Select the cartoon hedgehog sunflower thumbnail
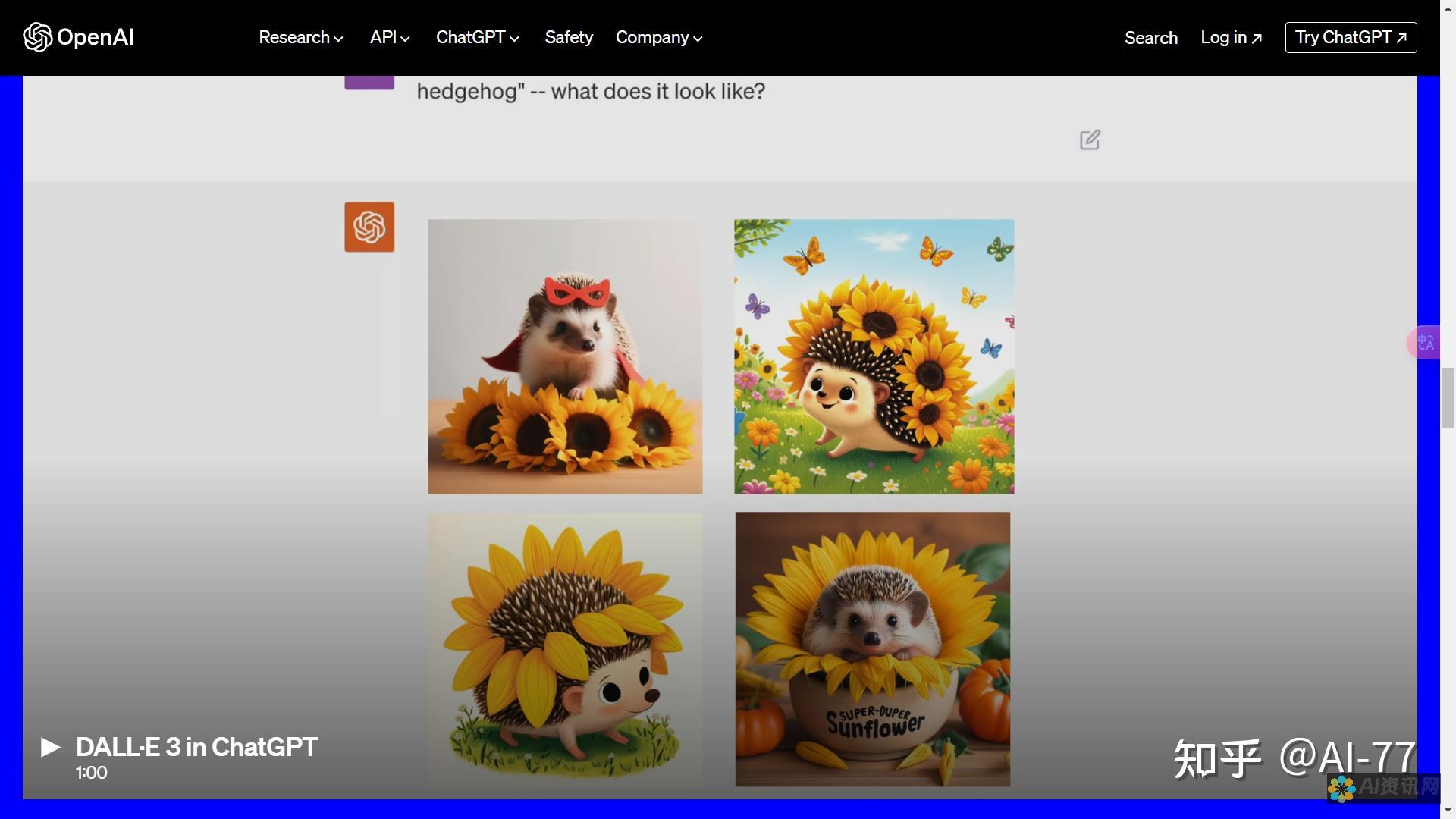The width and height of the screenshot is (1456, 819). click(x=565, y=649)
